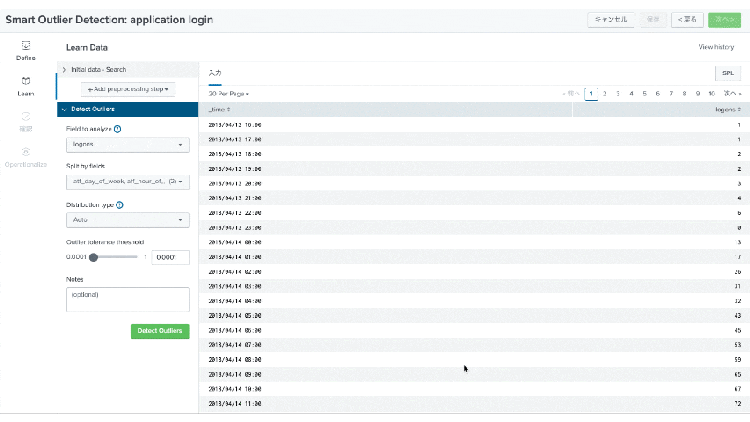Open Field to analyze logons dropdown
The image size is (750, 422).
point(128,144)
